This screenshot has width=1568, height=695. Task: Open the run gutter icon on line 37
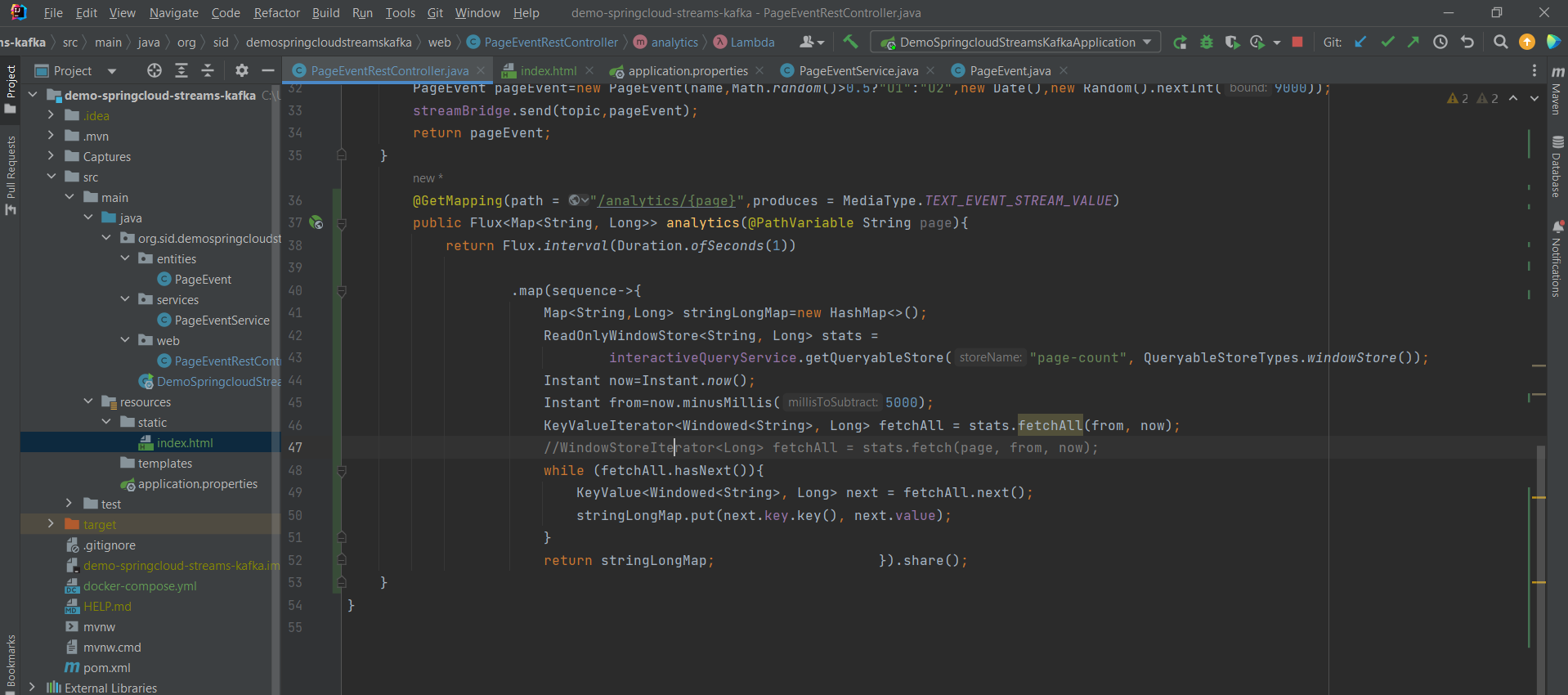pos(316,222)
